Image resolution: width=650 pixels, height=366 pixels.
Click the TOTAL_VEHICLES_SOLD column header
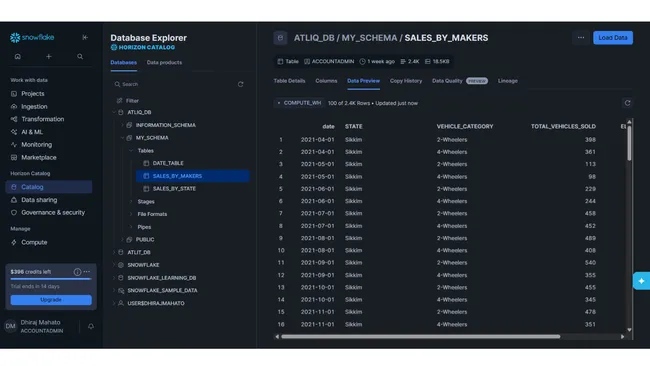pos(563,126)
